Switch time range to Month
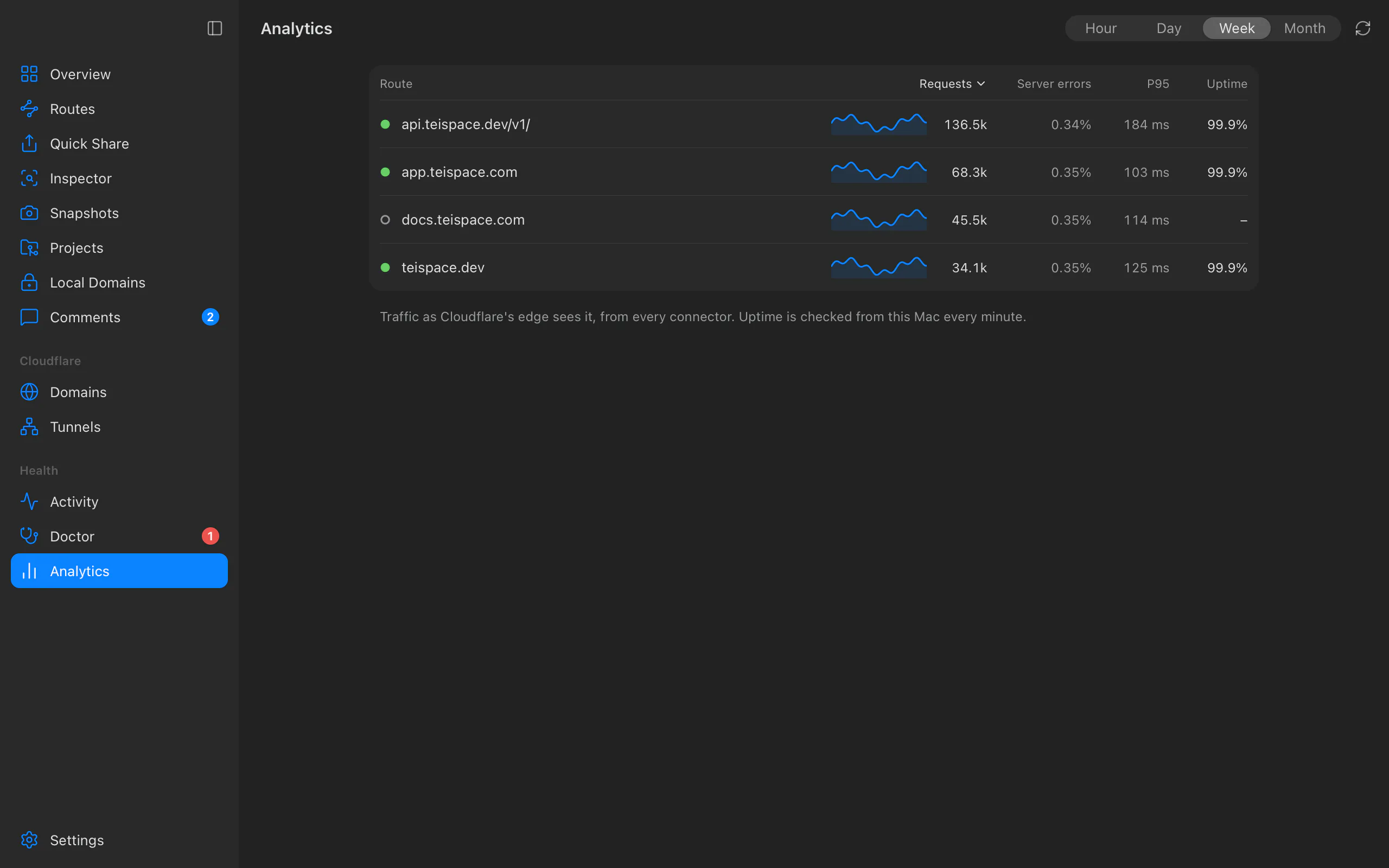Image resolution: width=1389 pixels, height=868 pixels. coord(1304,28)
